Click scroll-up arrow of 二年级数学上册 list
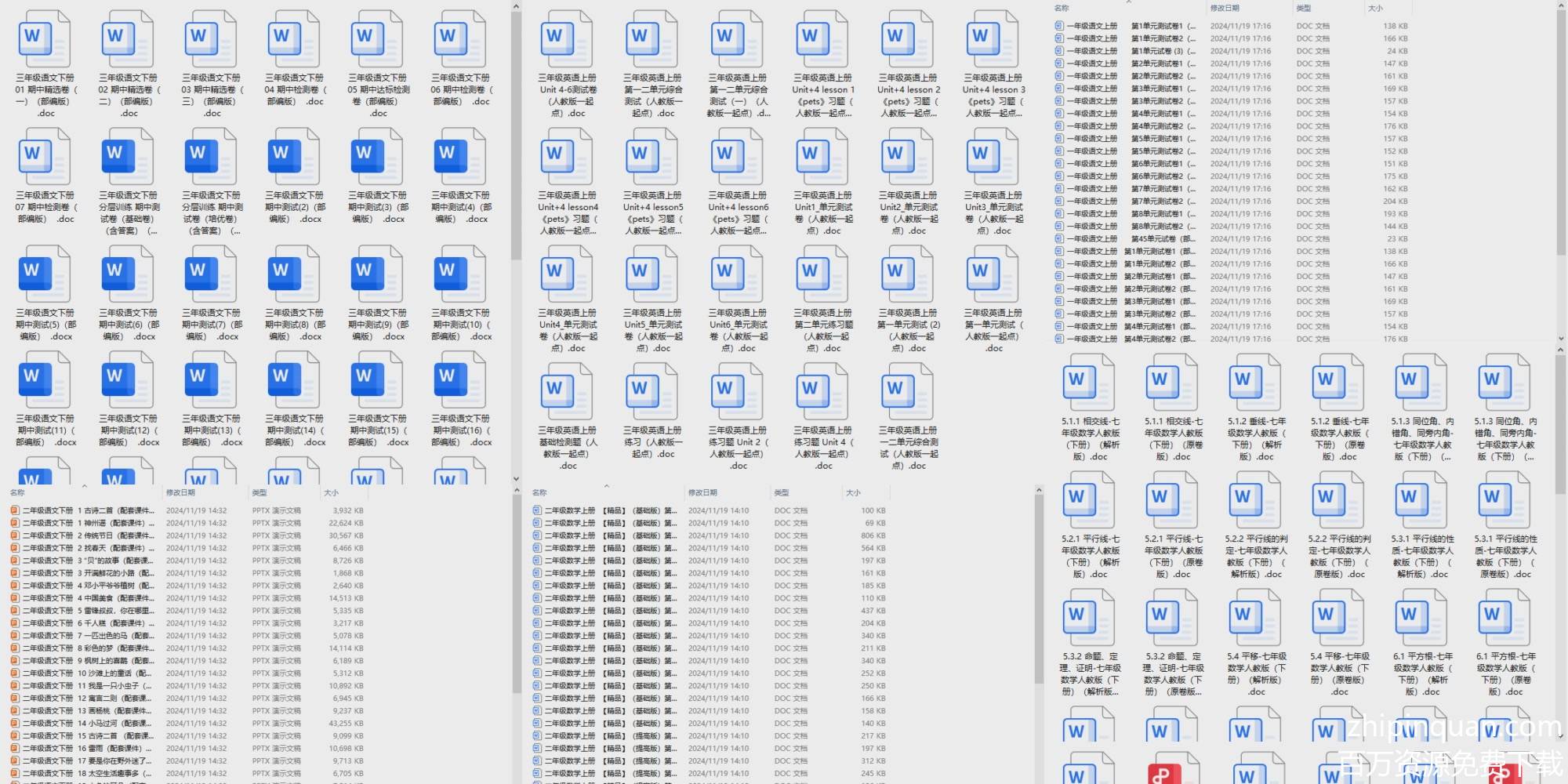This screenshot has height=784, width=1568. [1039, 491]
